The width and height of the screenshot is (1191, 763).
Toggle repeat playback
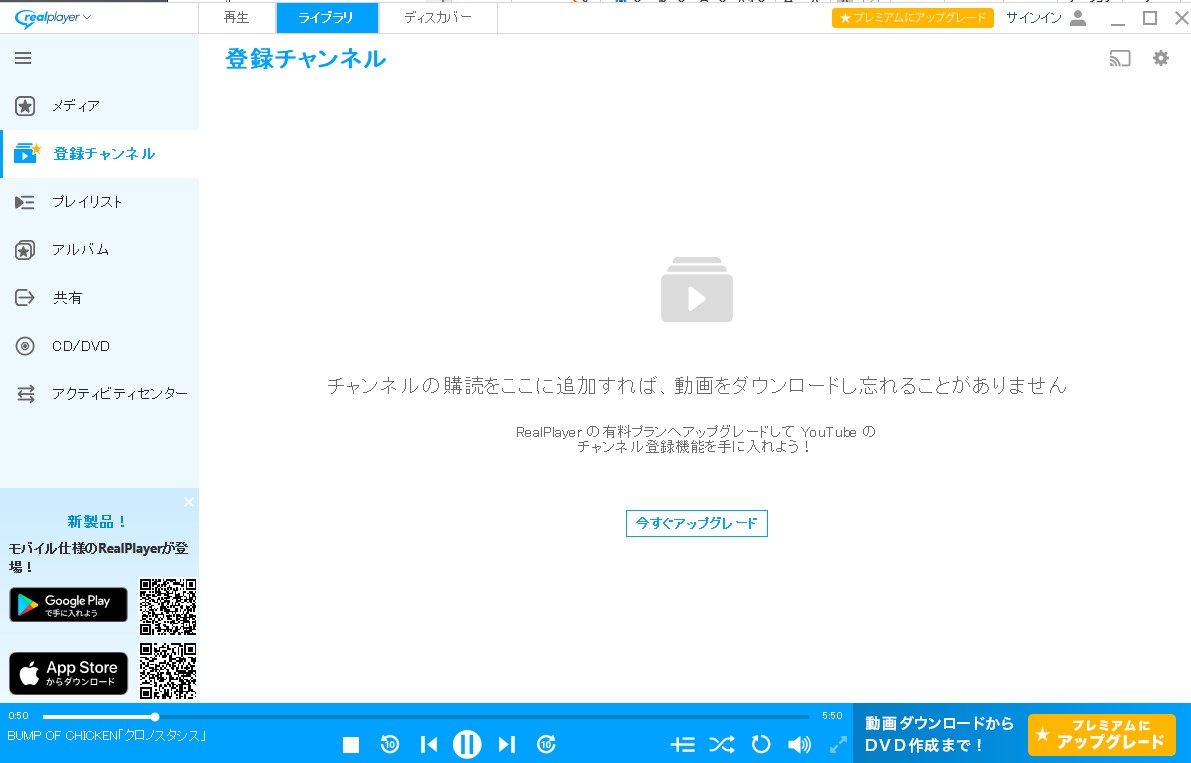pos(760,745)
